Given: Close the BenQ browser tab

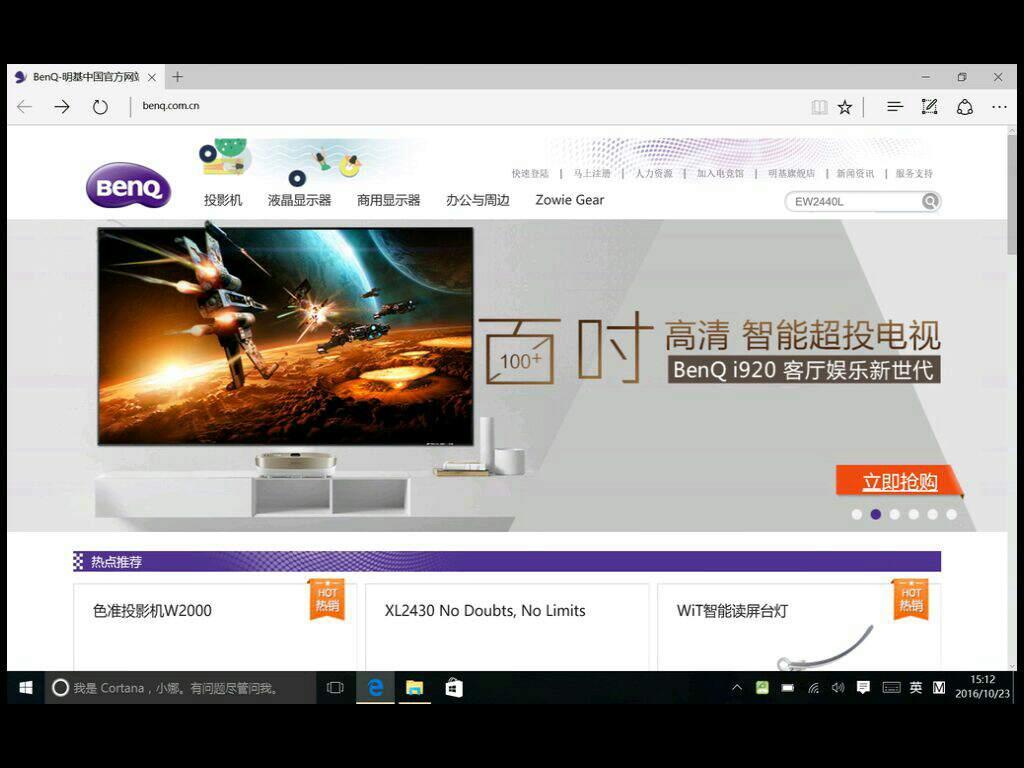Looking at the screenshot, I should tap(152, 77).
